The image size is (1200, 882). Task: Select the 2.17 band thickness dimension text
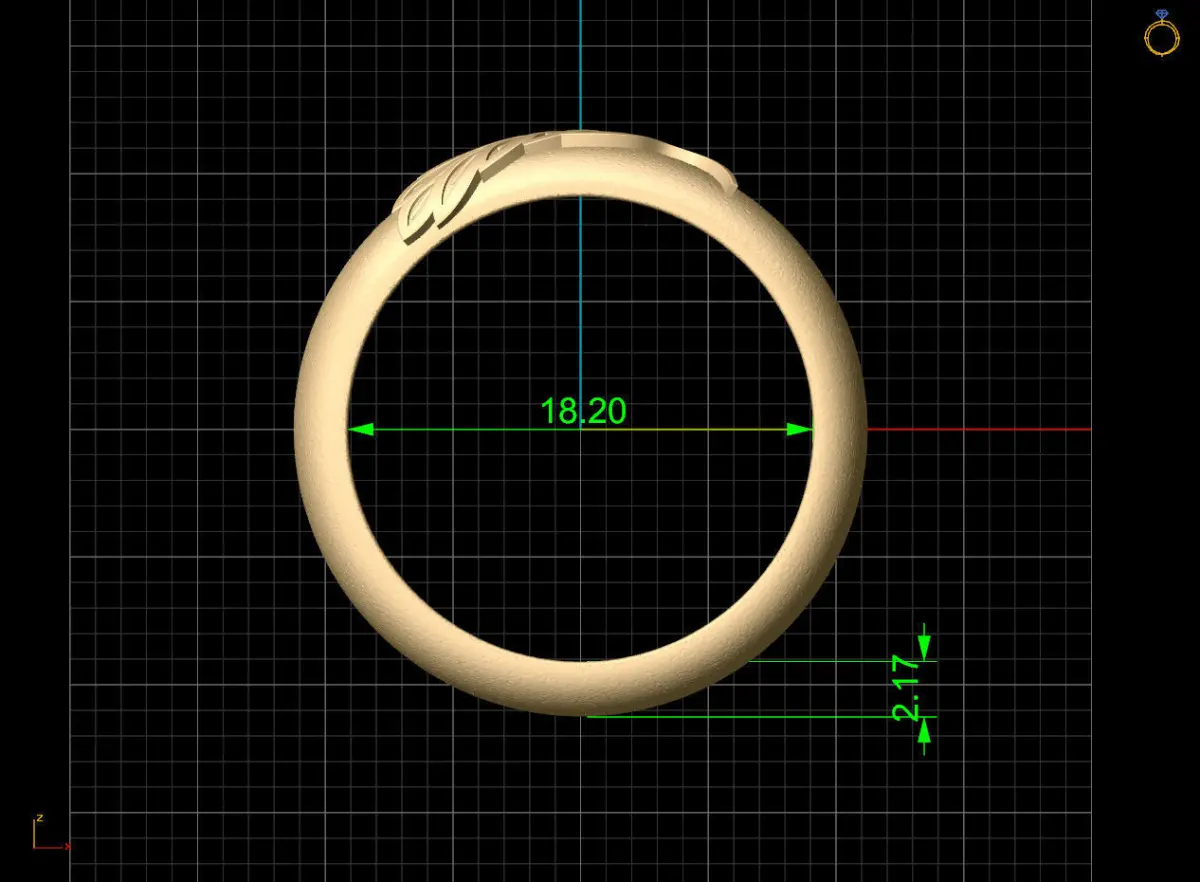[x=906, y=689]
